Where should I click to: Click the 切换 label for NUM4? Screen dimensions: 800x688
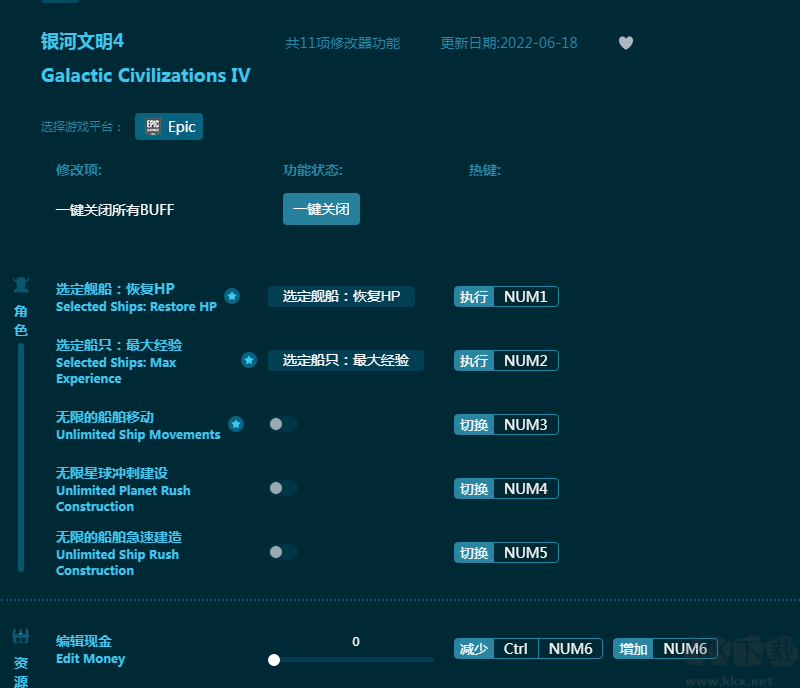point(474,489)
